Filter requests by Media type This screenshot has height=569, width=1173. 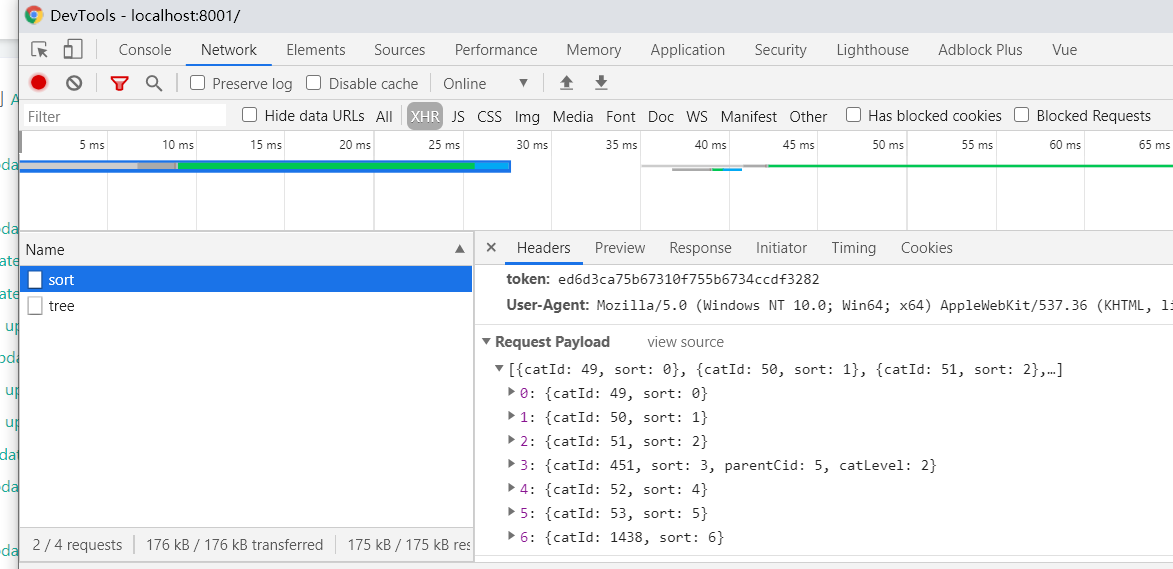573,117
